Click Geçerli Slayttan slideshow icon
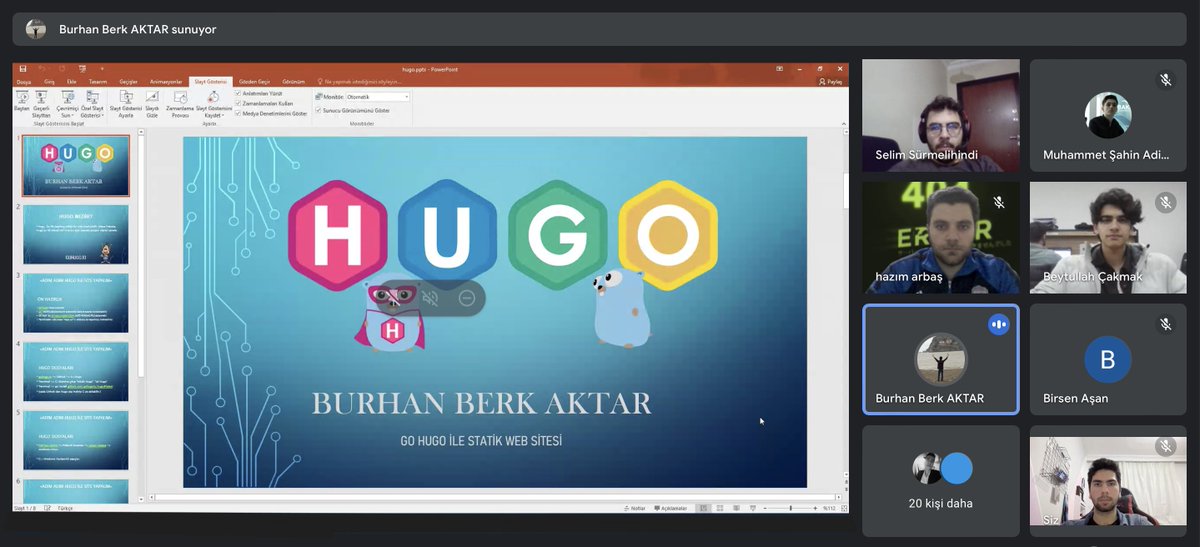The width and height of the screenshot is (1200, 547). 41,103
